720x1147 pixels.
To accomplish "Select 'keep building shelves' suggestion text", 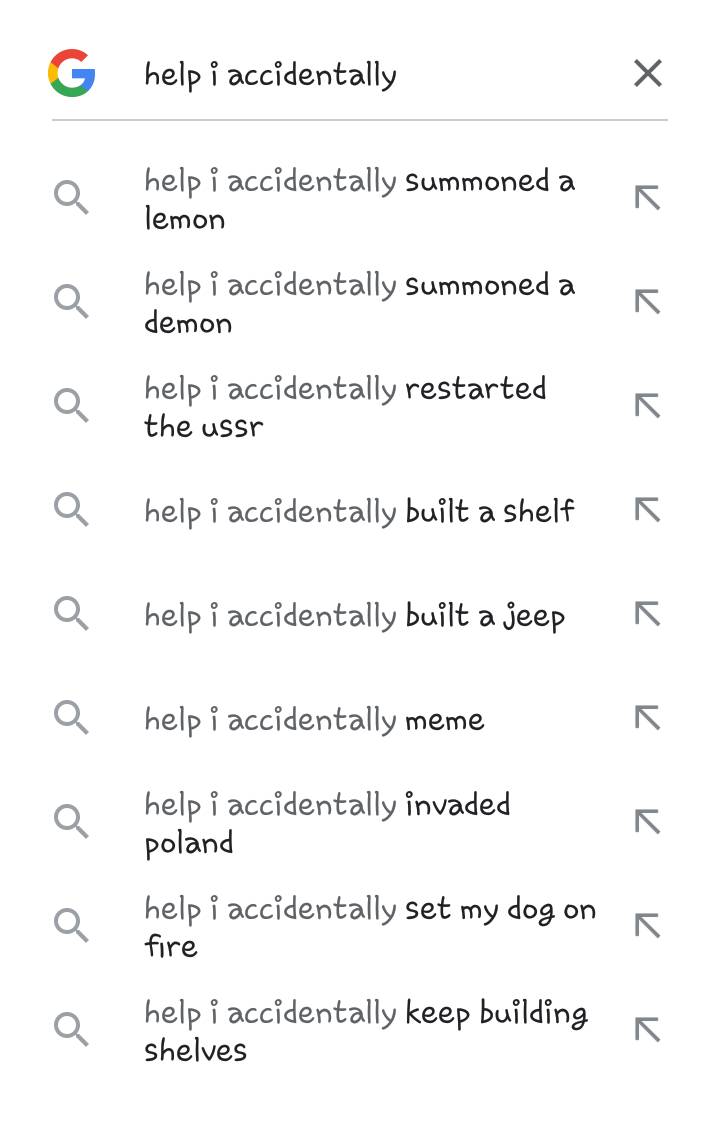I will coord(365,1030).
